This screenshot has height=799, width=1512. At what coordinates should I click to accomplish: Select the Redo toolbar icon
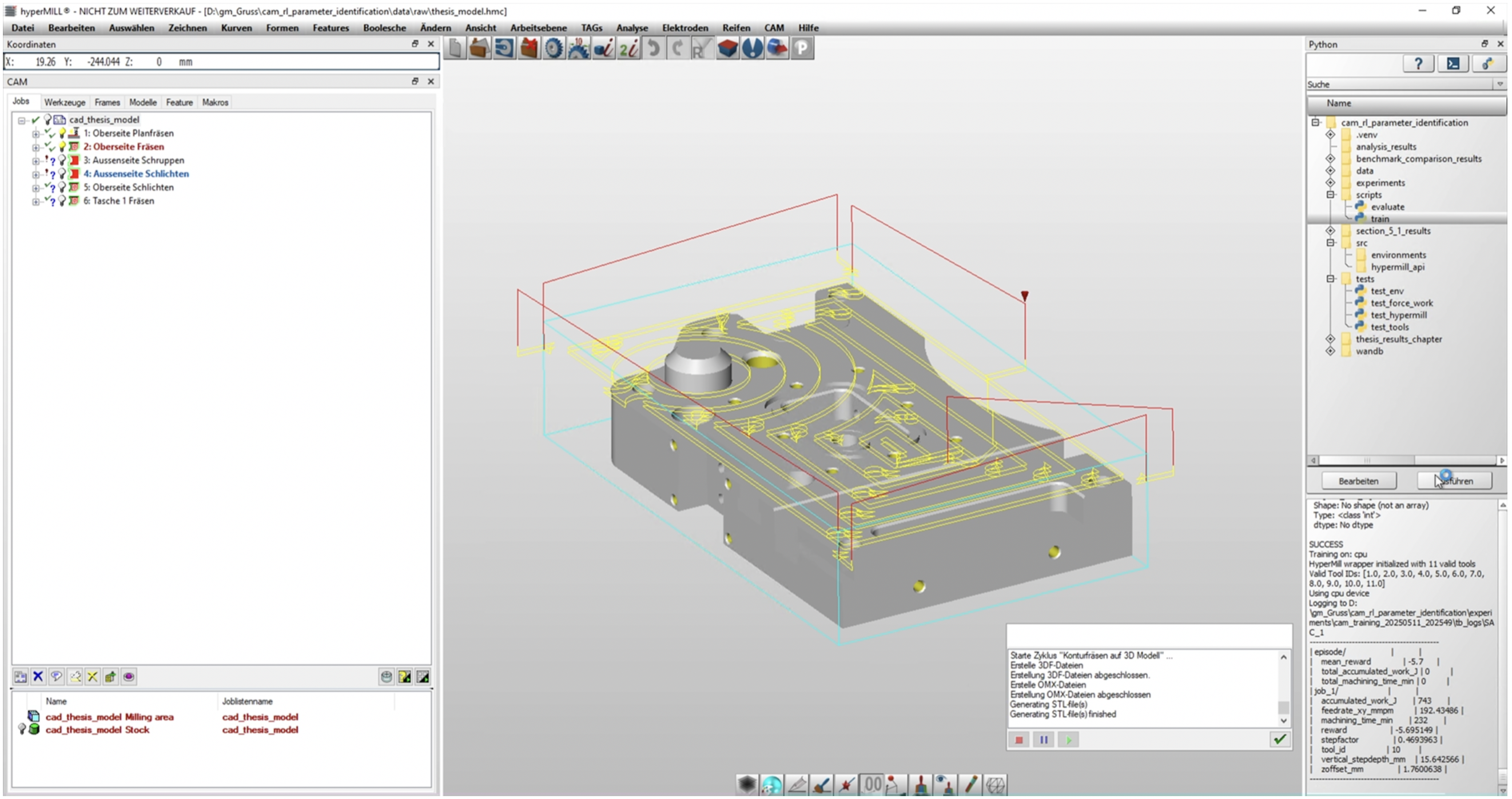click(678, 48)
